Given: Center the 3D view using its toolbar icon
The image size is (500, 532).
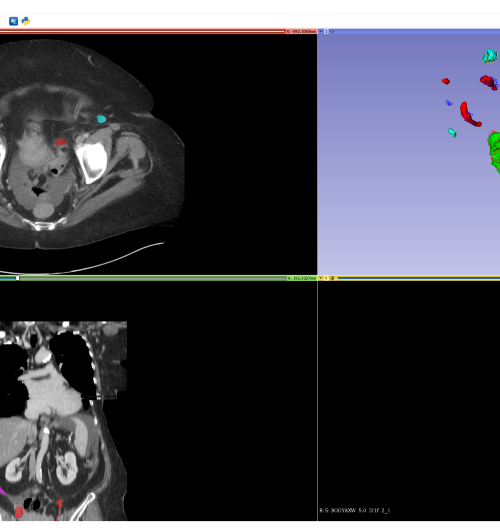Looking at the screenshot, I should [332, 31].
